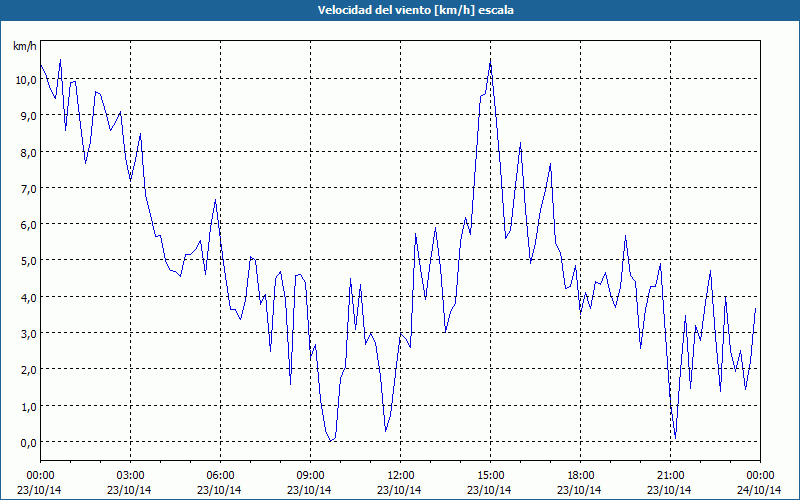Image resolution: width=800 pixels, height=500 pixels.
Task: Click the chart title 'Velocidad del viento [km/h] escala'
Action: 415,10
